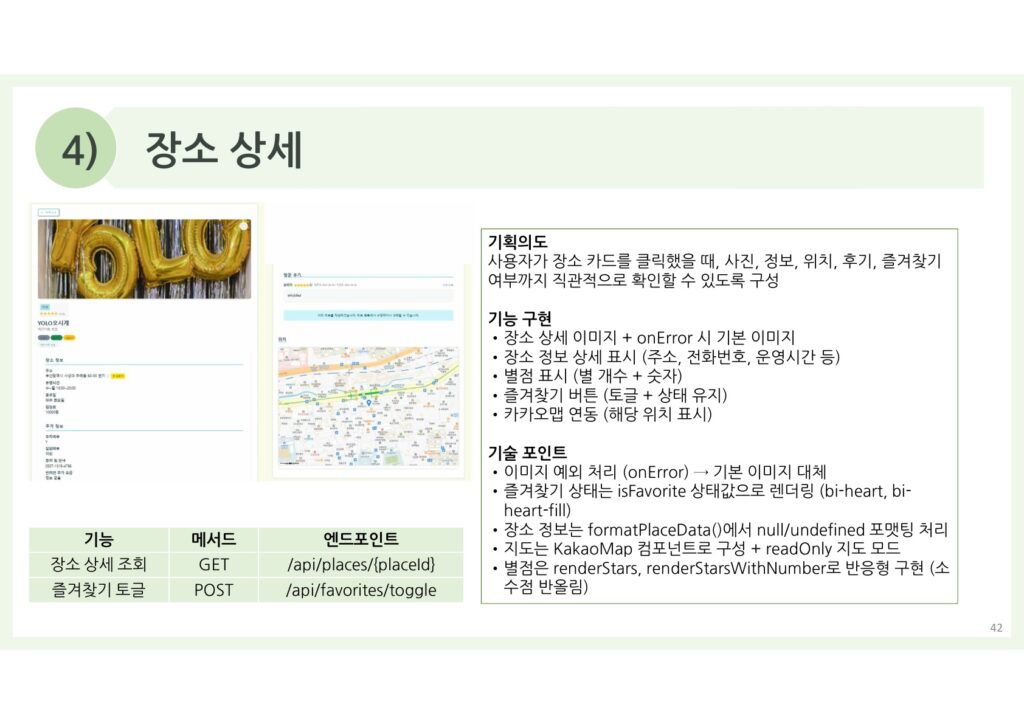Click the bullet about KakaoMap 컴포넌트
1024x724 pixels.
702,548
